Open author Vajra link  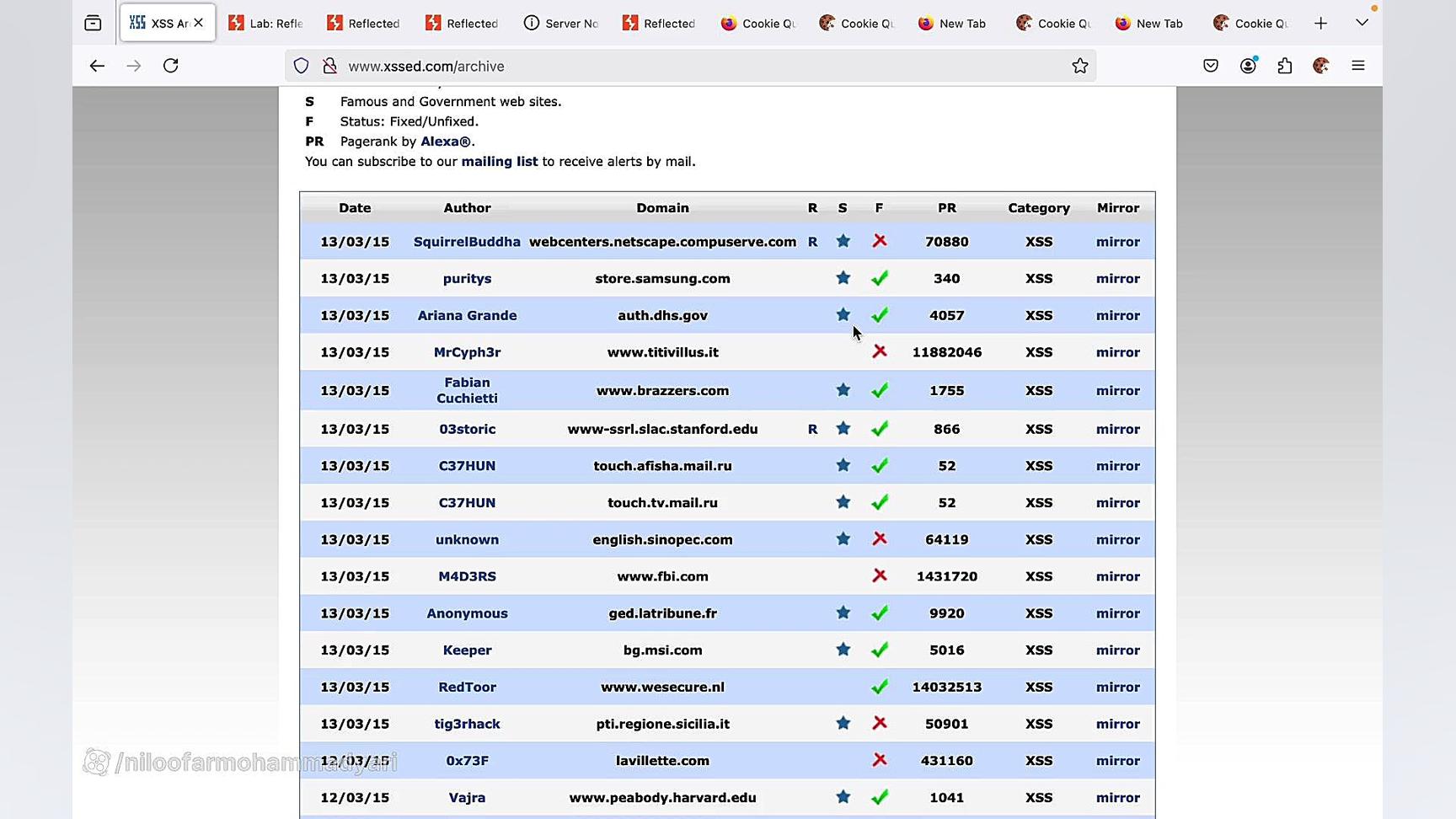[467, 798]
